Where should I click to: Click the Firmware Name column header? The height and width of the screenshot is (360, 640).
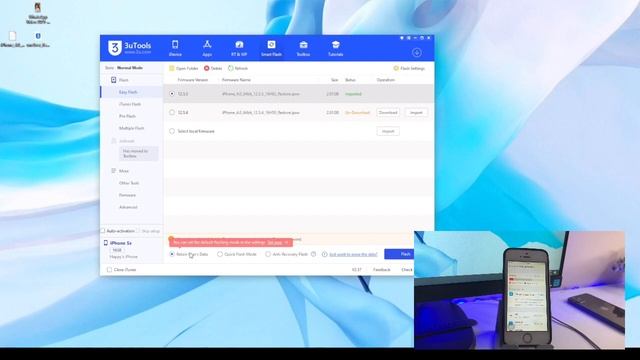236,80
